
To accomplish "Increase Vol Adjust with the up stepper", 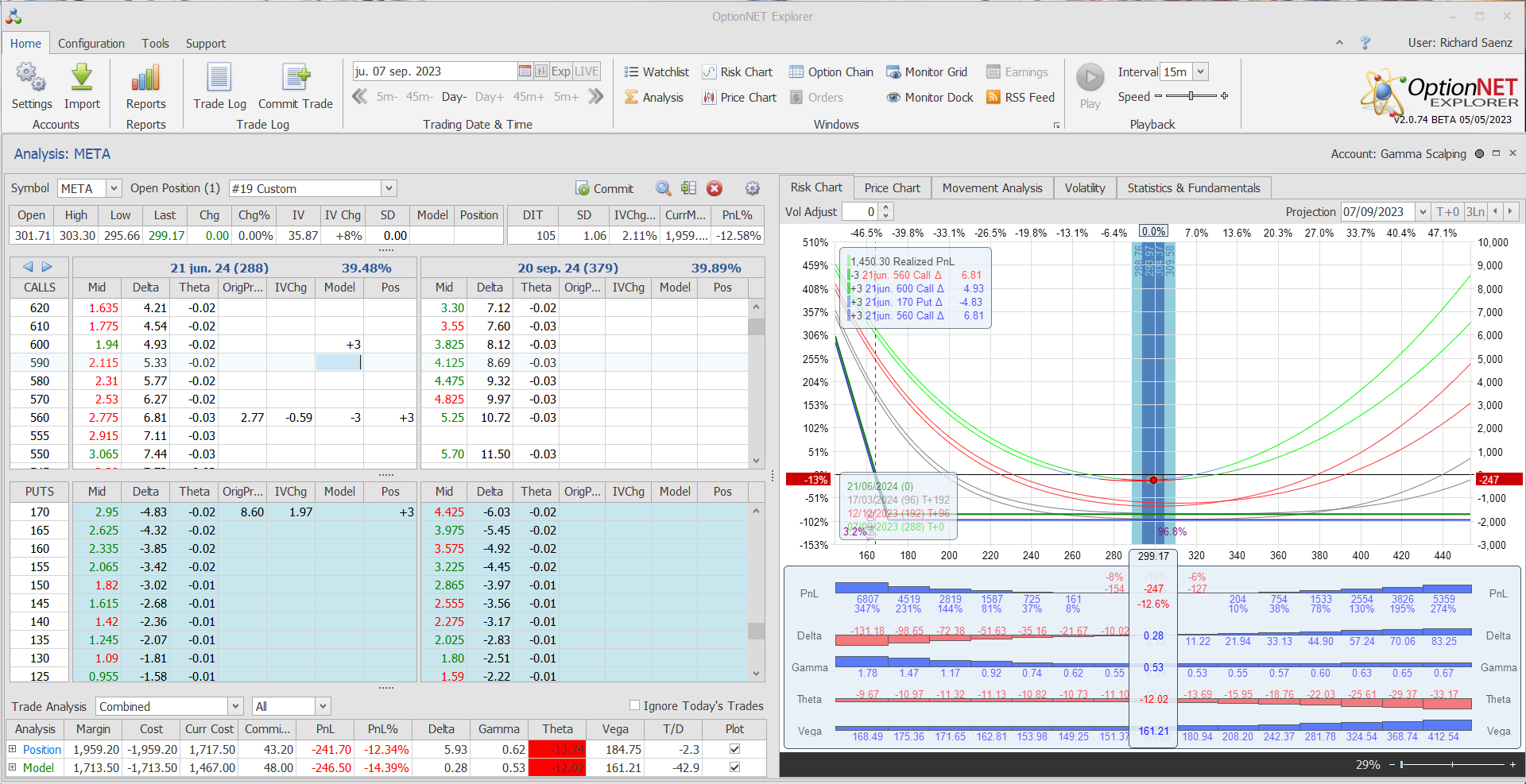I will (x=886, y=207).
